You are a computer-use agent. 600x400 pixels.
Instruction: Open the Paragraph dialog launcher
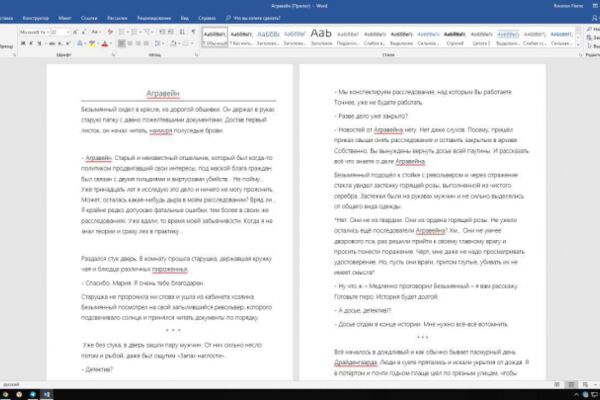(x=196, y=55)
